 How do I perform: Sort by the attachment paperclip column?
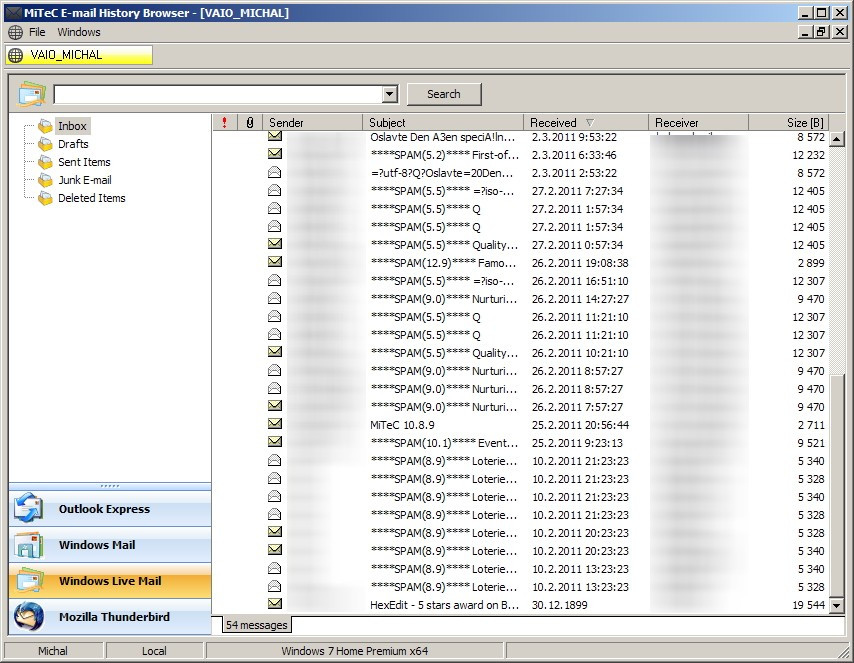(x=250, y=123)
